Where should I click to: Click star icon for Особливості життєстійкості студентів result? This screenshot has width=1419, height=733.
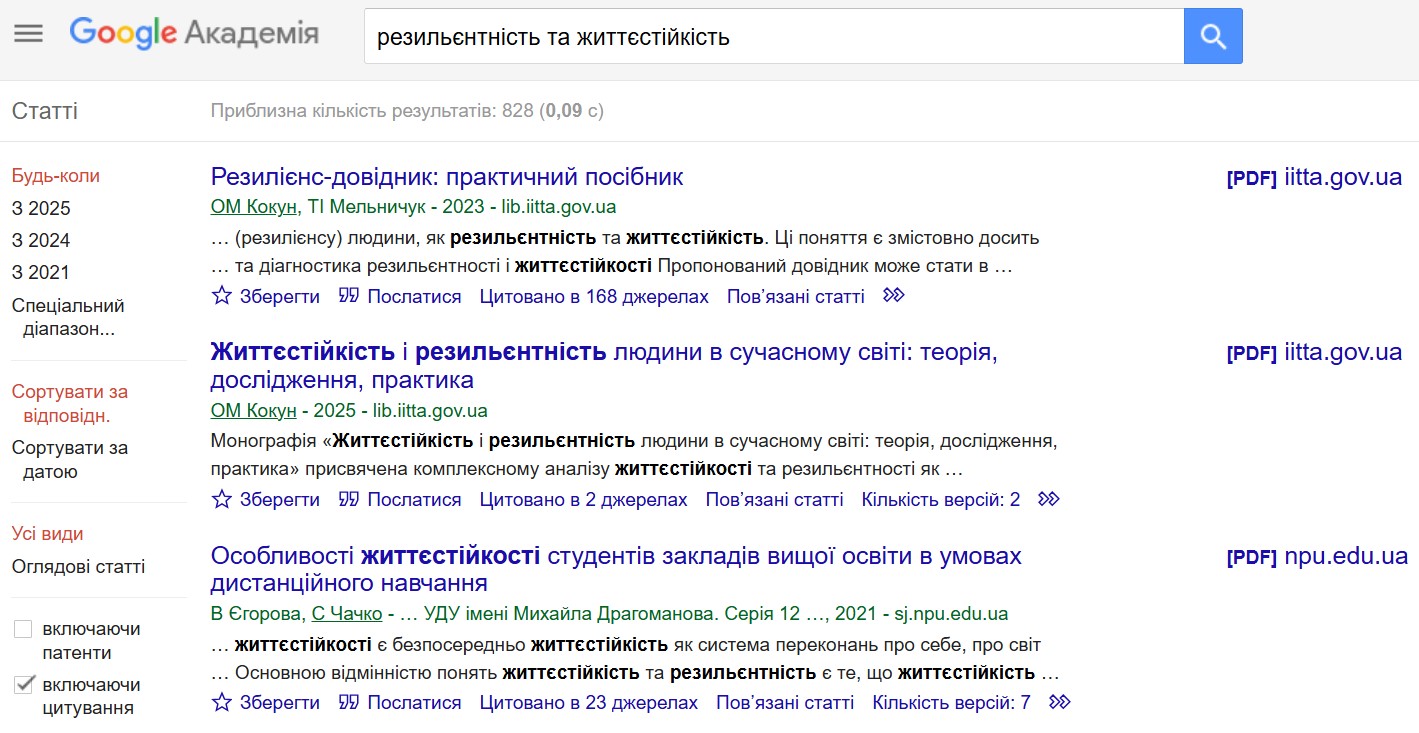pyautogui.click(x=222, y=703)
